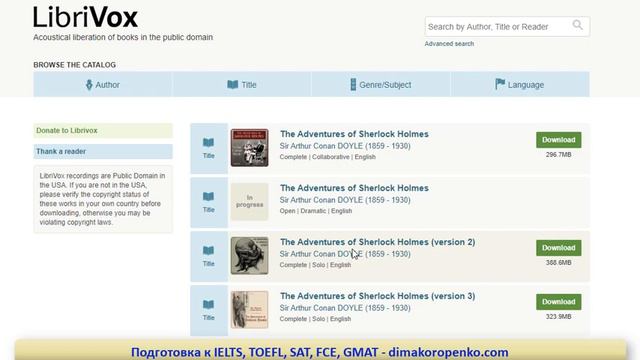
Task: Open the Dramatic Adventures of Sherlock Holmes title
Action: 354,188
